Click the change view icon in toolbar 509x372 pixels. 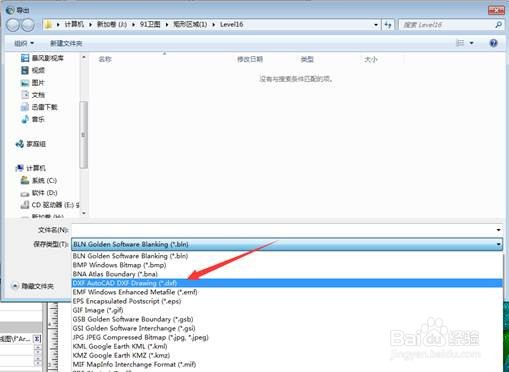460,43
